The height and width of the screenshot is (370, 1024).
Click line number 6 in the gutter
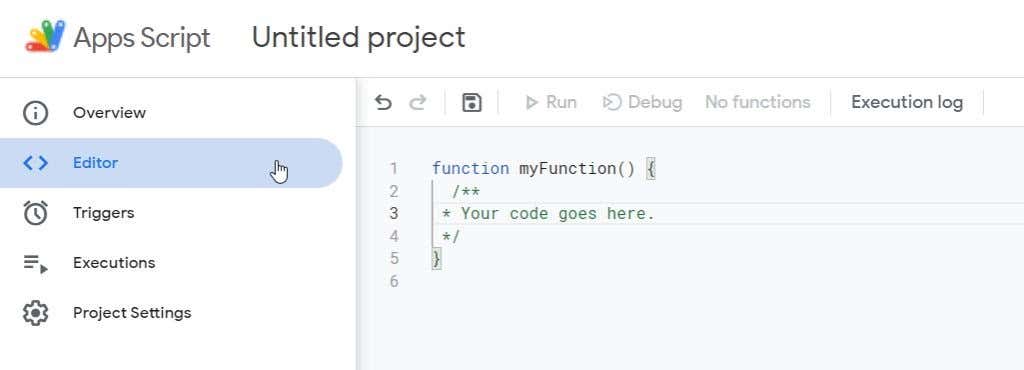(x=393, y=281)
